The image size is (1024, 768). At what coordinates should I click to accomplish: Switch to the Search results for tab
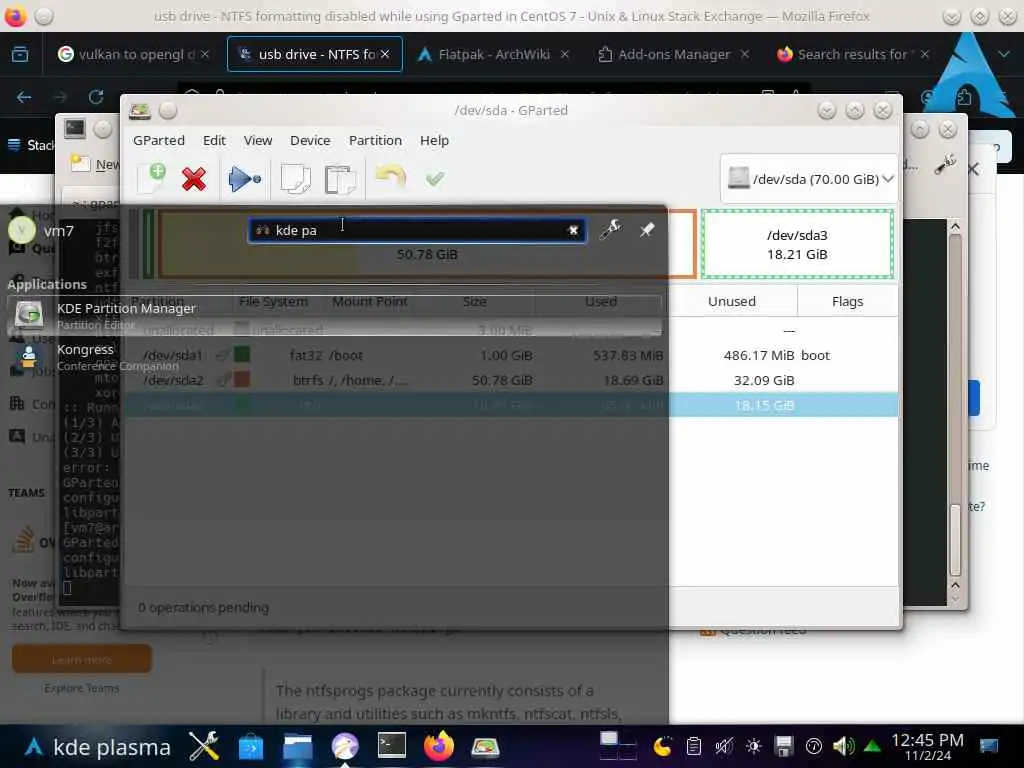[852, 54]
